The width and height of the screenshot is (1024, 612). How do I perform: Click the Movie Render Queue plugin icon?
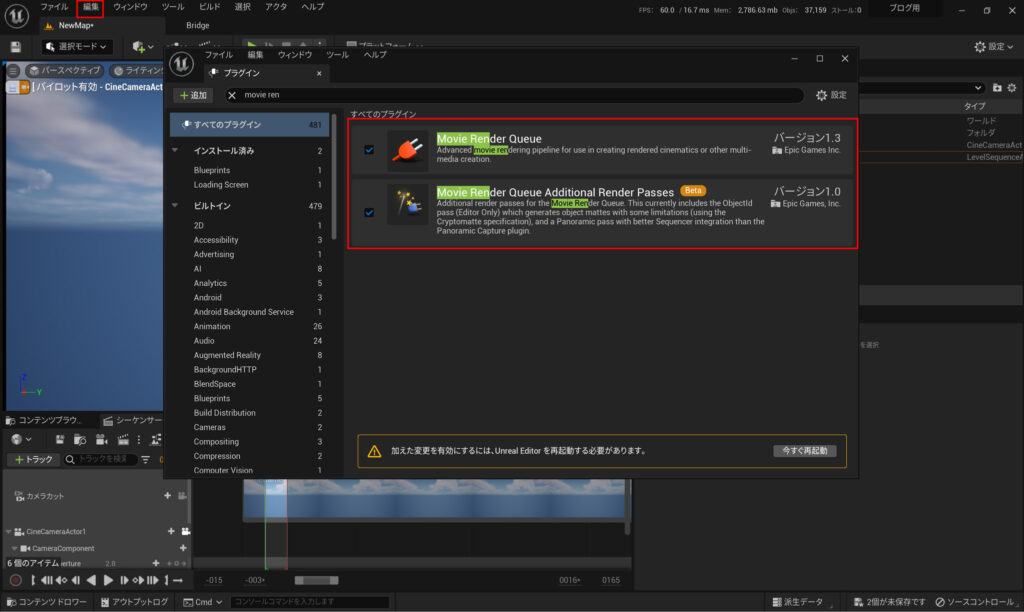(x=407, y=150)
